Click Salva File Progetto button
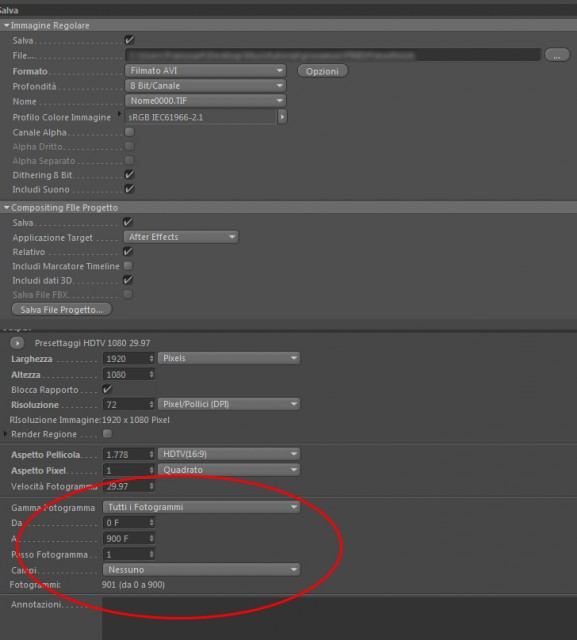This screenshot has height=640, width=577. (x=61, y=310)
